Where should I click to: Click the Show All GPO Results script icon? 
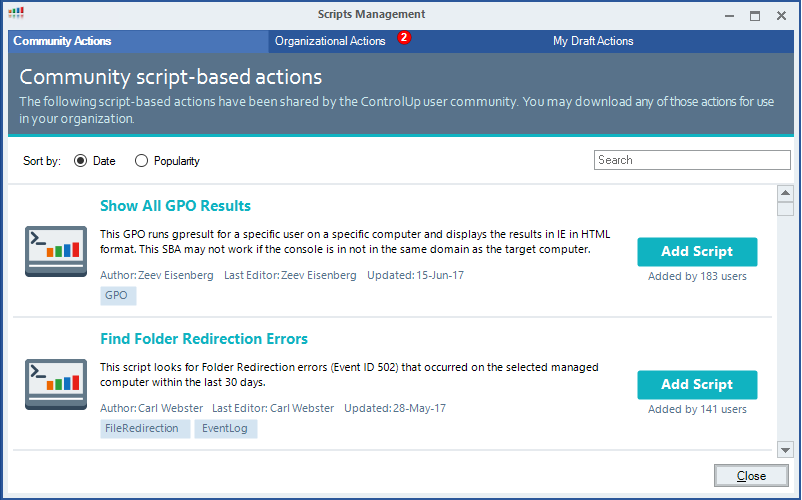[56, 251]
